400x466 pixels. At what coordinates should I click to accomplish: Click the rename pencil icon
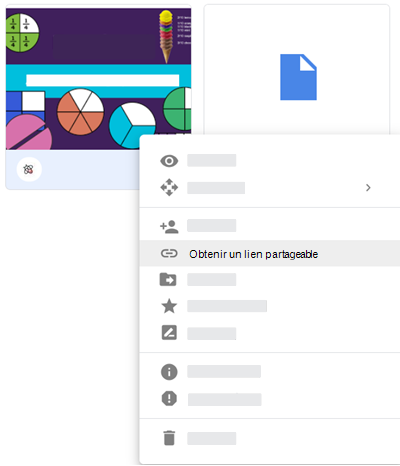169,333
